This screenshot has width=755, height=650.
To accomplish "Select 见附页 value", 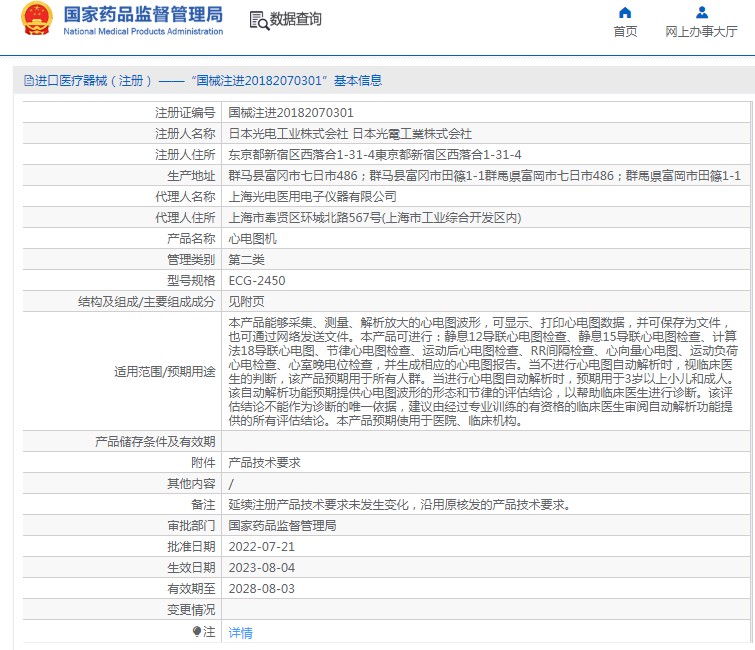I will point(247,302).
